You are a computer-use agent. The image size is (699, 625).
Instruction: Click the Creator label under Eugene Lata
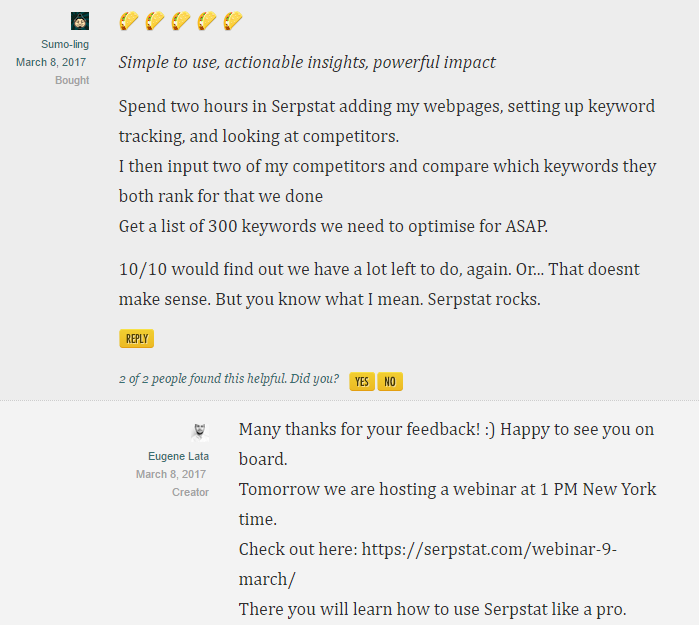coord(190,492)
